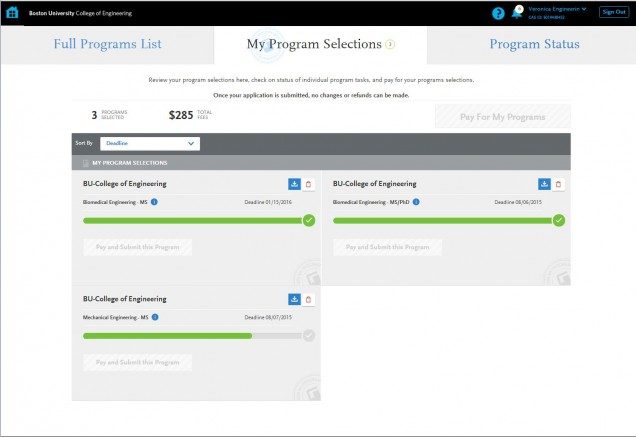636x437 pixels.
Task: Delete the Mechanical Engineering MS program selection
Action: [308, 299]
